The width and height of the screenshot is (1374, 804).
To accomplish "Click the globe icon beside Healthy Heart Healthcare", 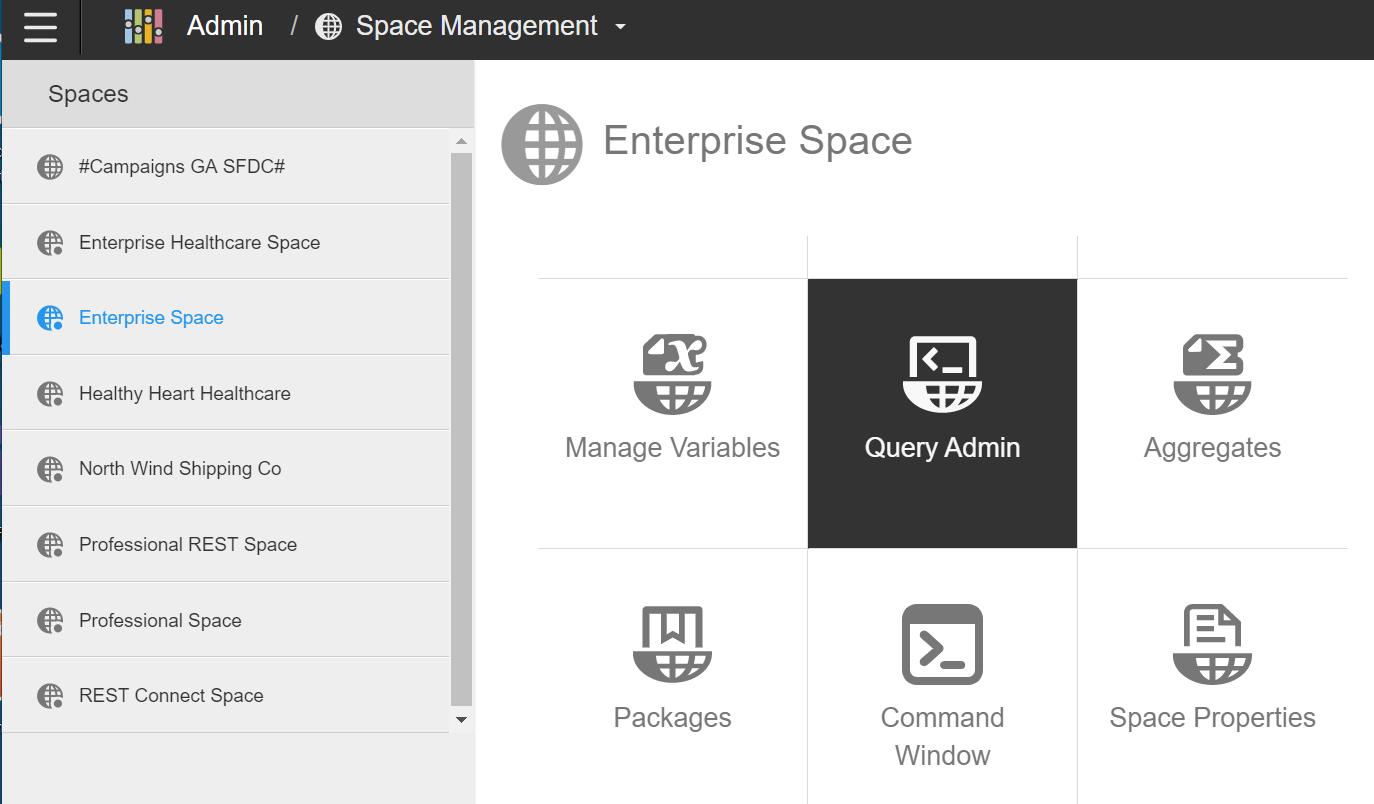I will [x=50, y=394].
